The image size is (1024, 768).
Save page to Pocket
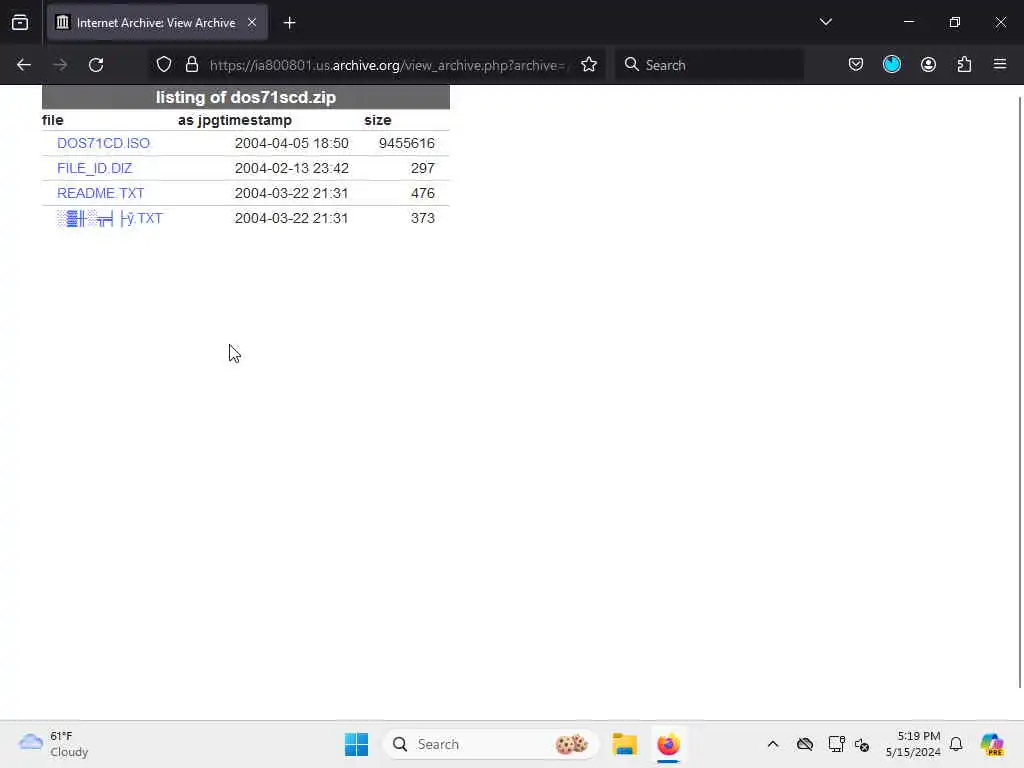(x=856, y=65)
